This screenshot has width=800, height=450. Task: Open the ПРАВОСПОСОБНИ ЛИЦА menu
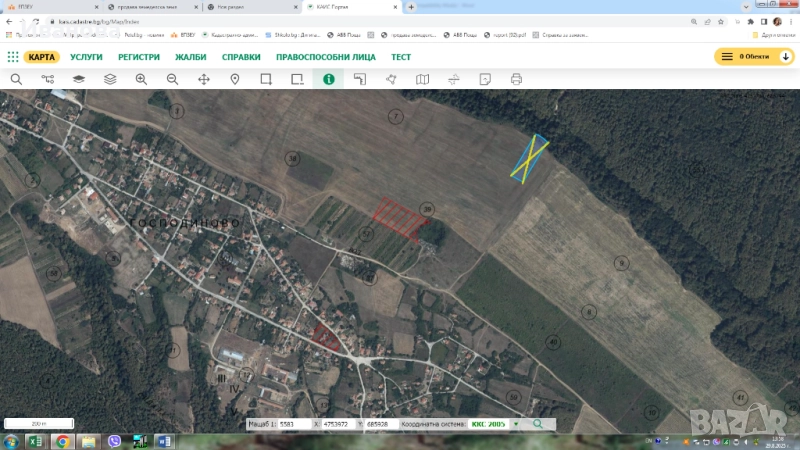(326, 57)
